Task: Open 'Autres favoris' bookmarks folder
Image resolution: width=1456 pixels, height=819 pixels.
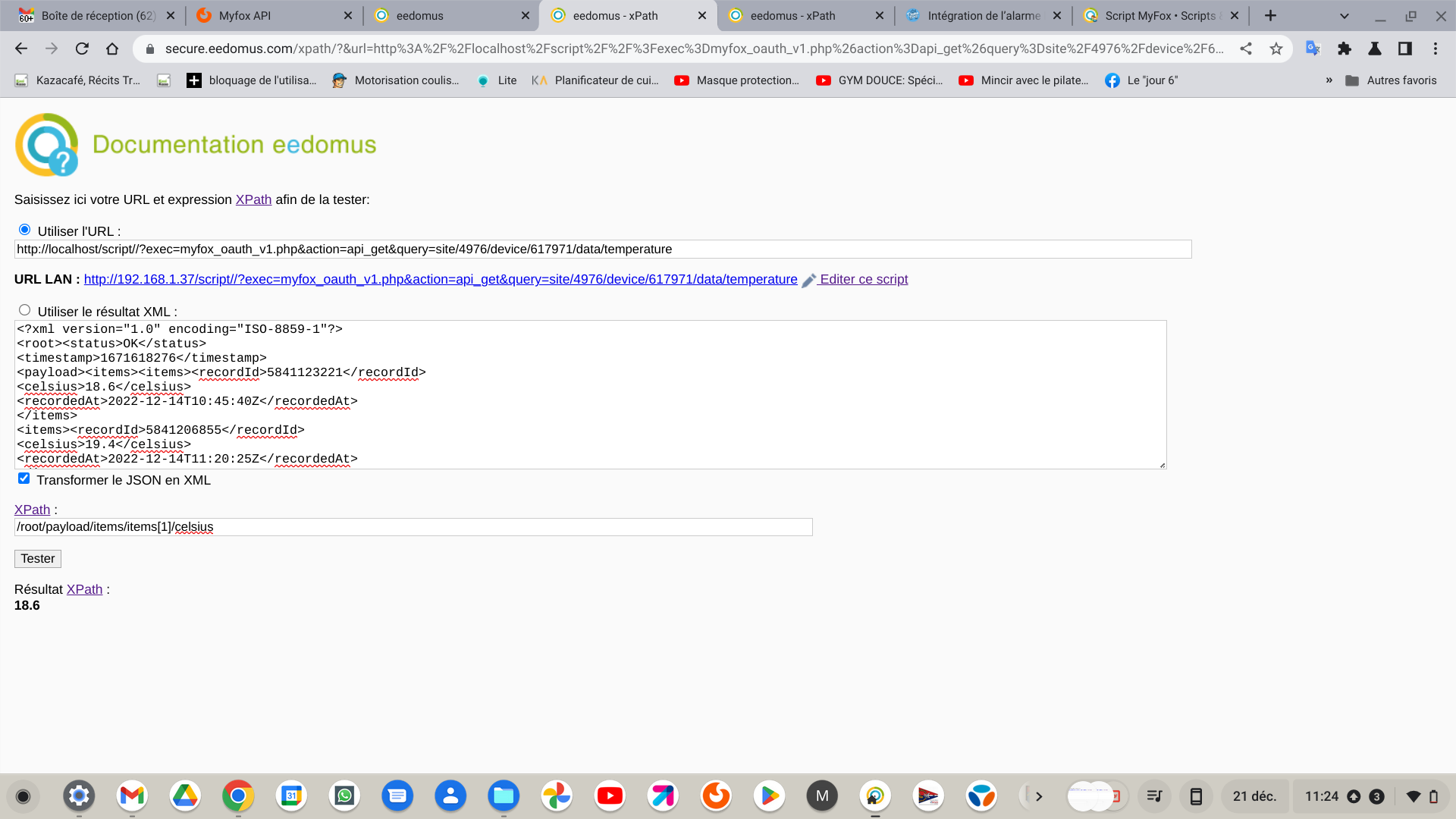Action: (x=1391, y=80)
